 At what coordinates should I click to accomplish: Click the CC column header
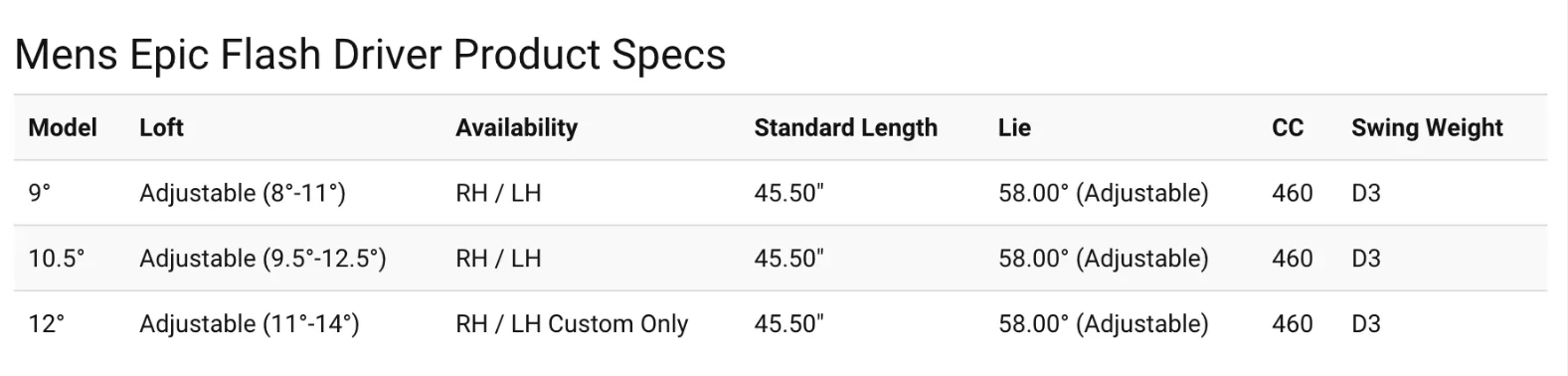click(1288, 127)
